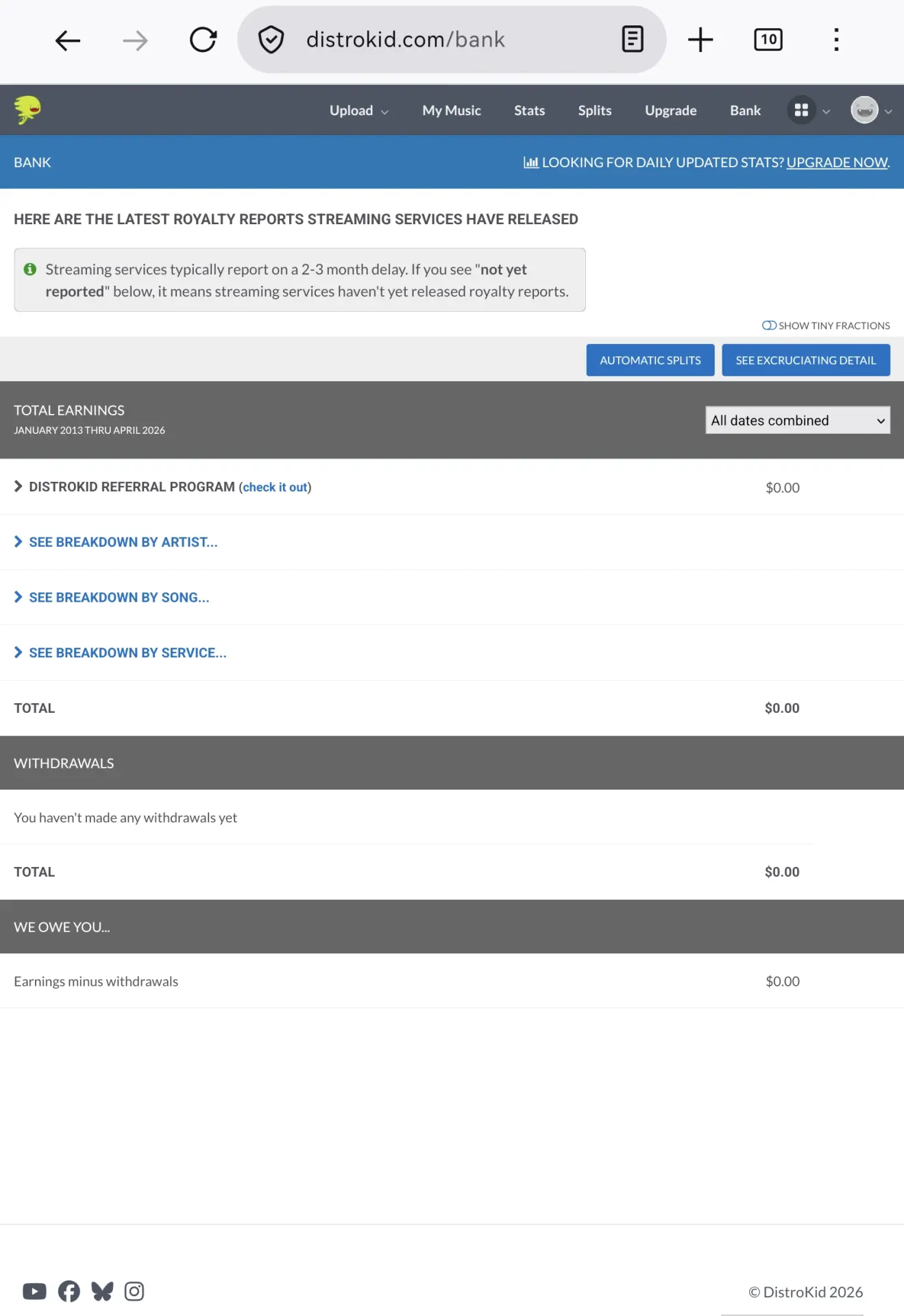Open the Upload menu
This screenshot has height=1316, width=904.
(x=358, y=110)
